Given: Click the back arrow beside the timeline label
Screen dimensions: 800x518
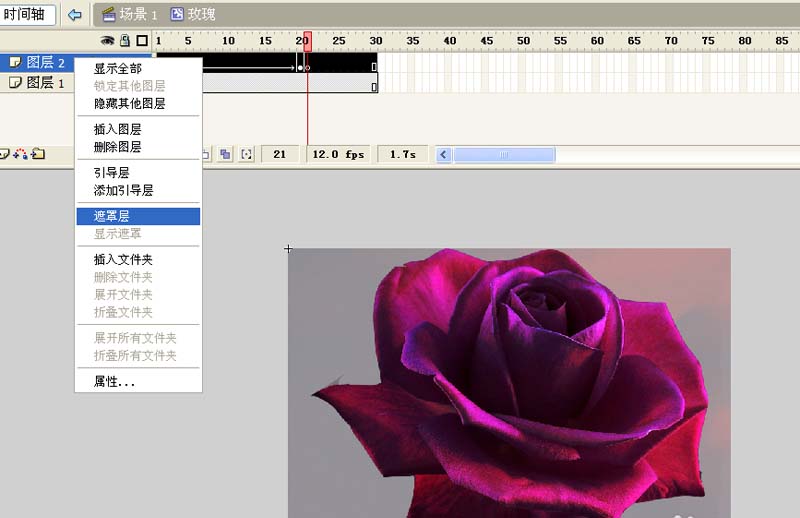Looking at the screenshot, I should 74,15.
